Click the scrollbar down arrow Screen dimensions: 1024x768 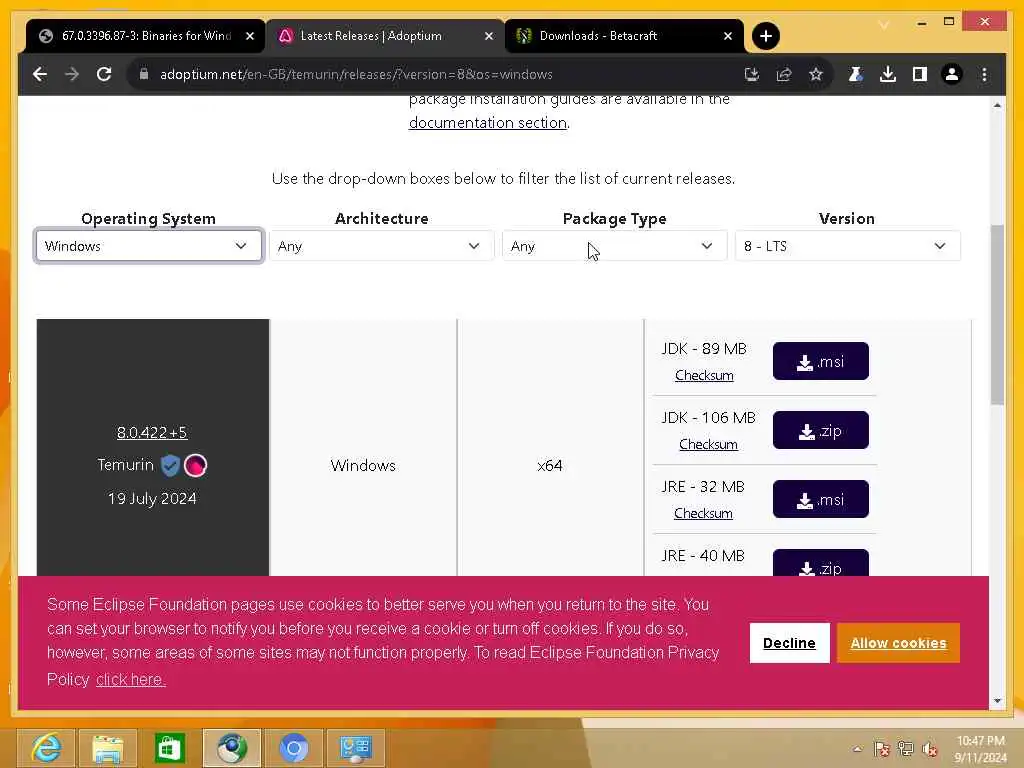[x=997, y=701]
